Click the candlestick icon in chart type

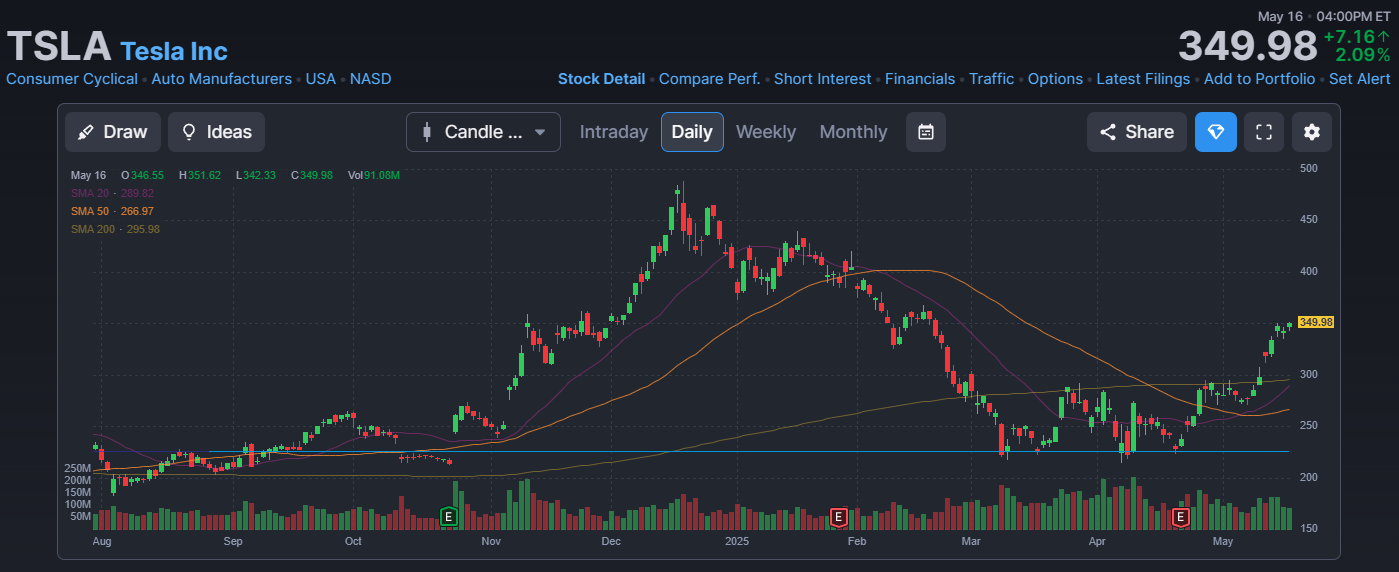click(428, 132)
